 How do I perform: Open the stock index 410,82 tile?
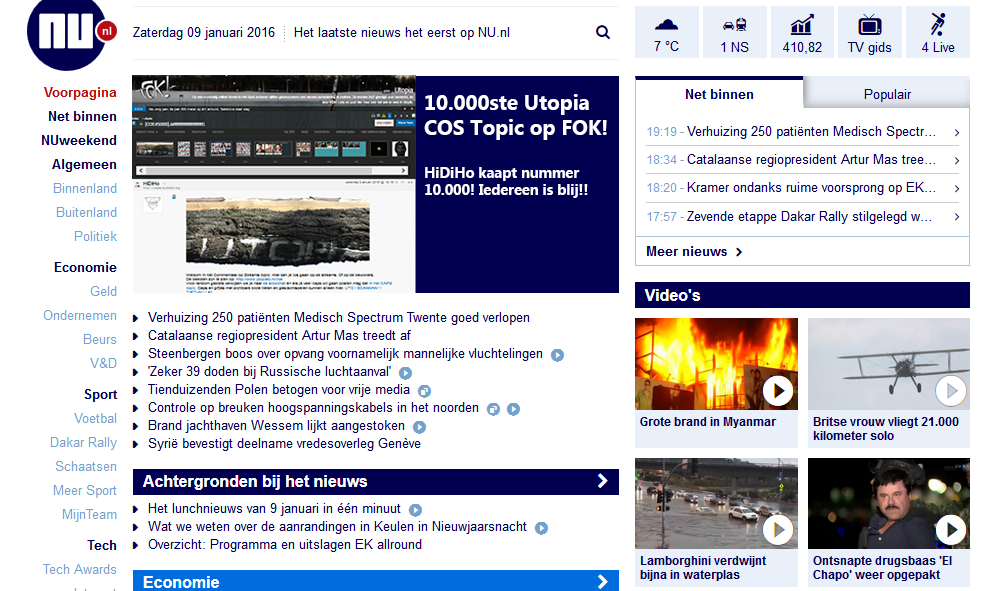[802, 32]
